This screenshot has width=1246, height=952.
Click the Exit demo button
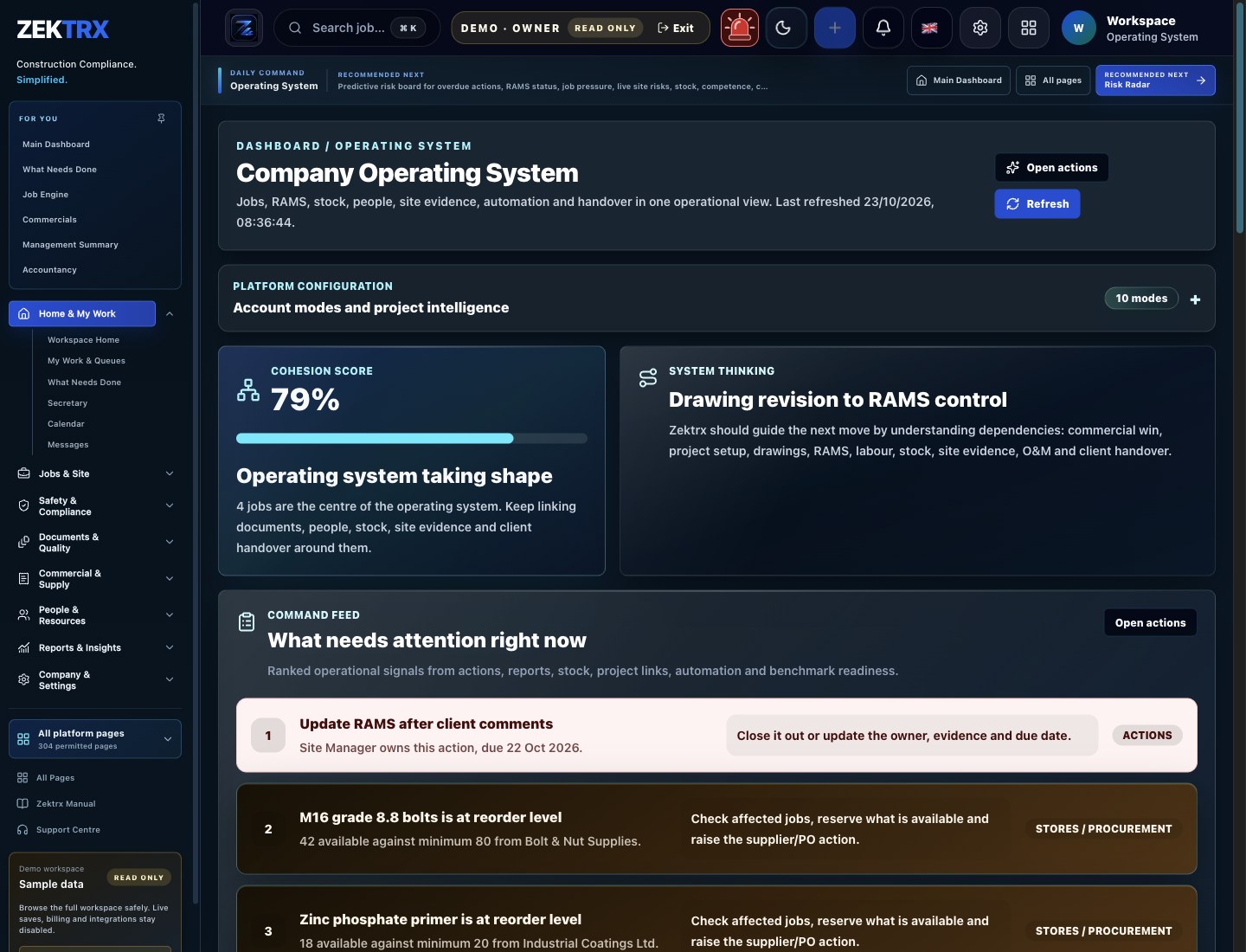point(676,28)
